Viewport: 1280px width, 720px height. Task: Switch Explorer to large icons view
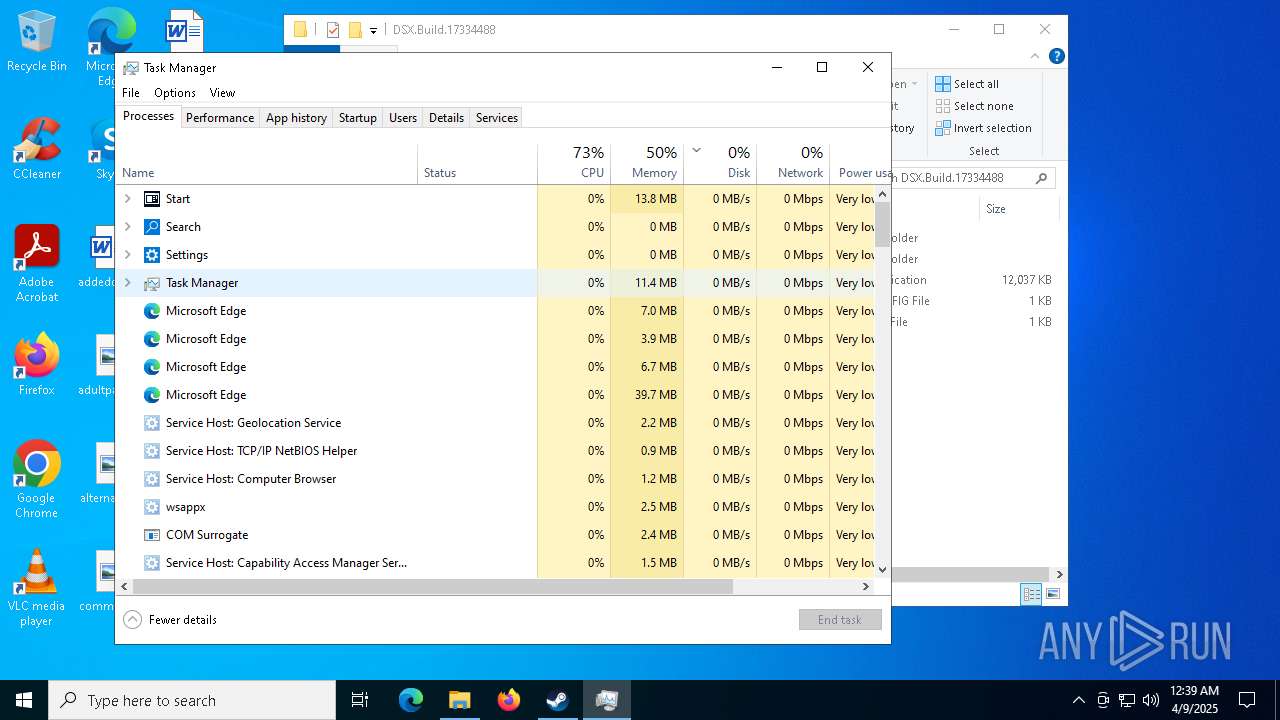(x=1052, y=594)
